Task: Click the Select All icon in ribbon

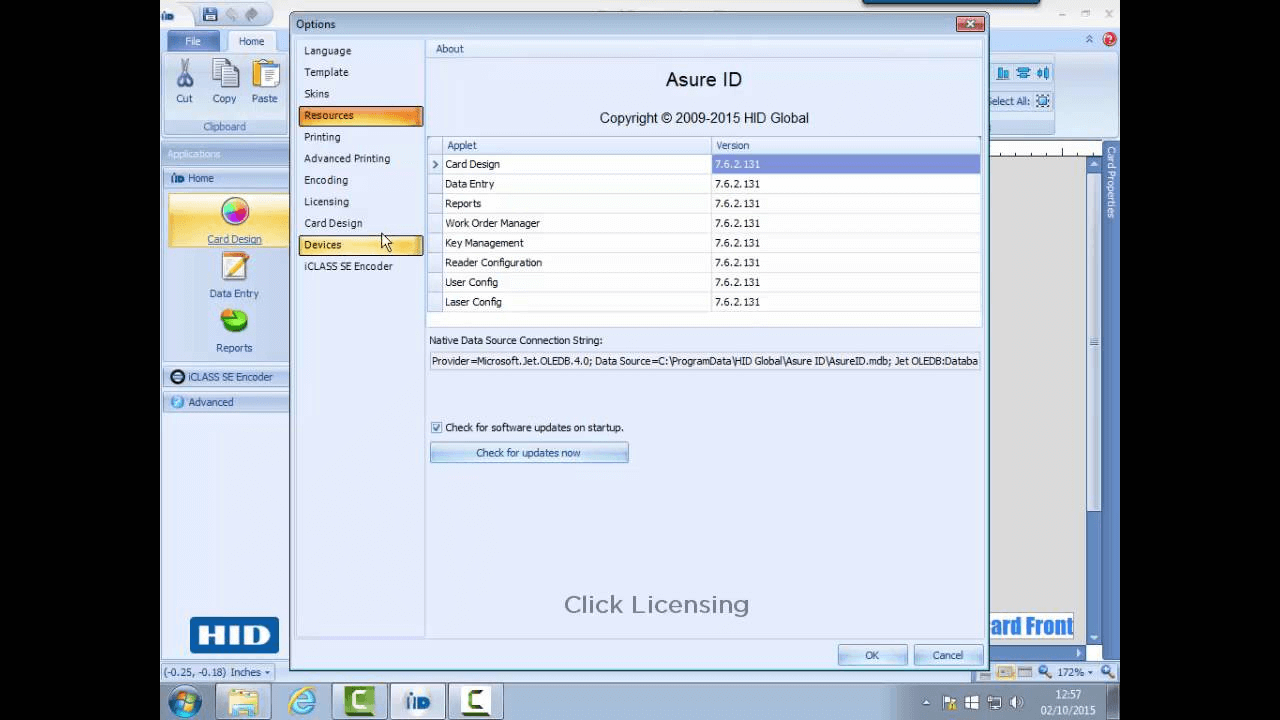Action: click(1043, 101)
